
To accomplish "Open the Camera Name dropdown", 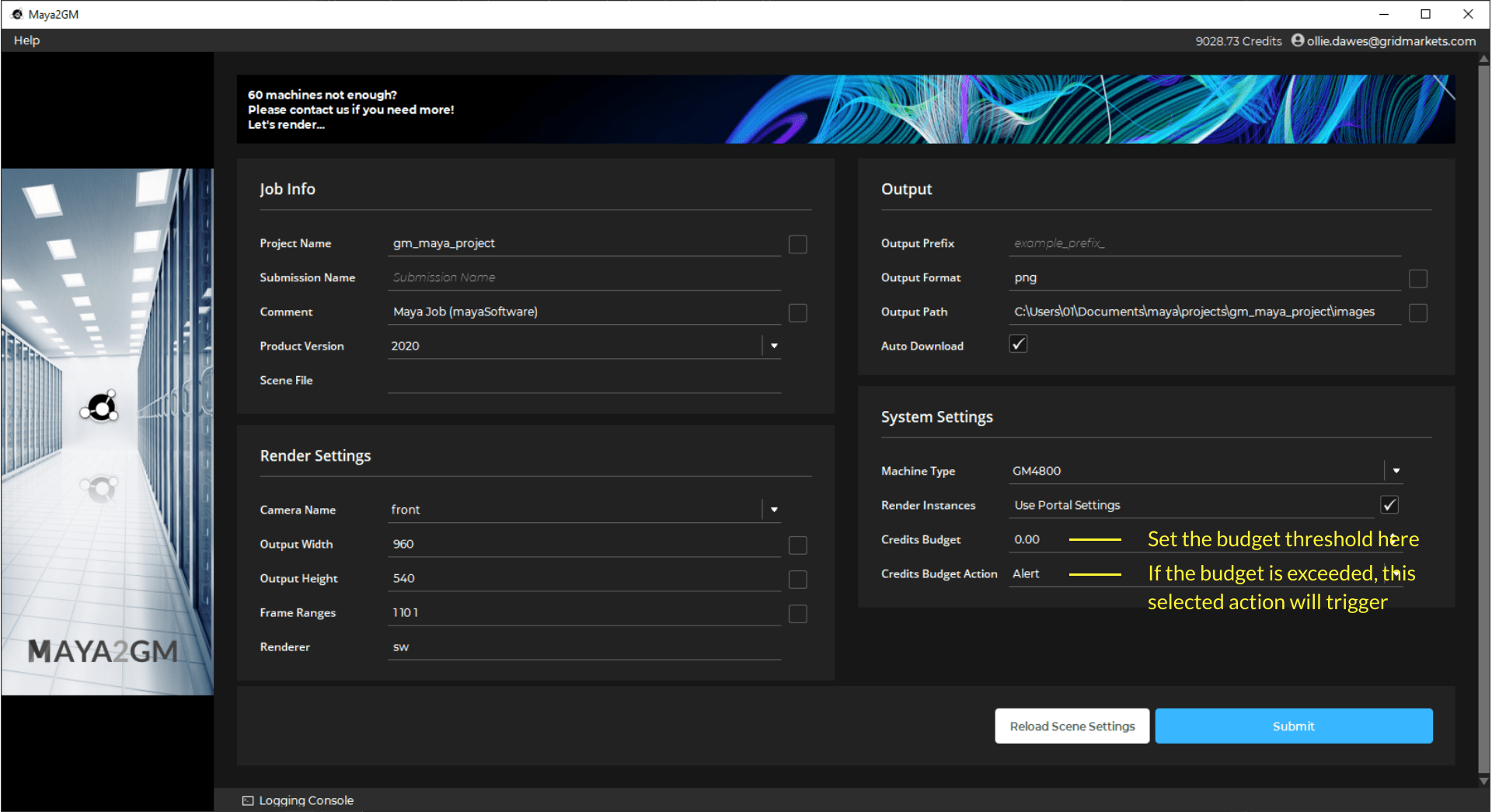I will click(x=774, y=510).
